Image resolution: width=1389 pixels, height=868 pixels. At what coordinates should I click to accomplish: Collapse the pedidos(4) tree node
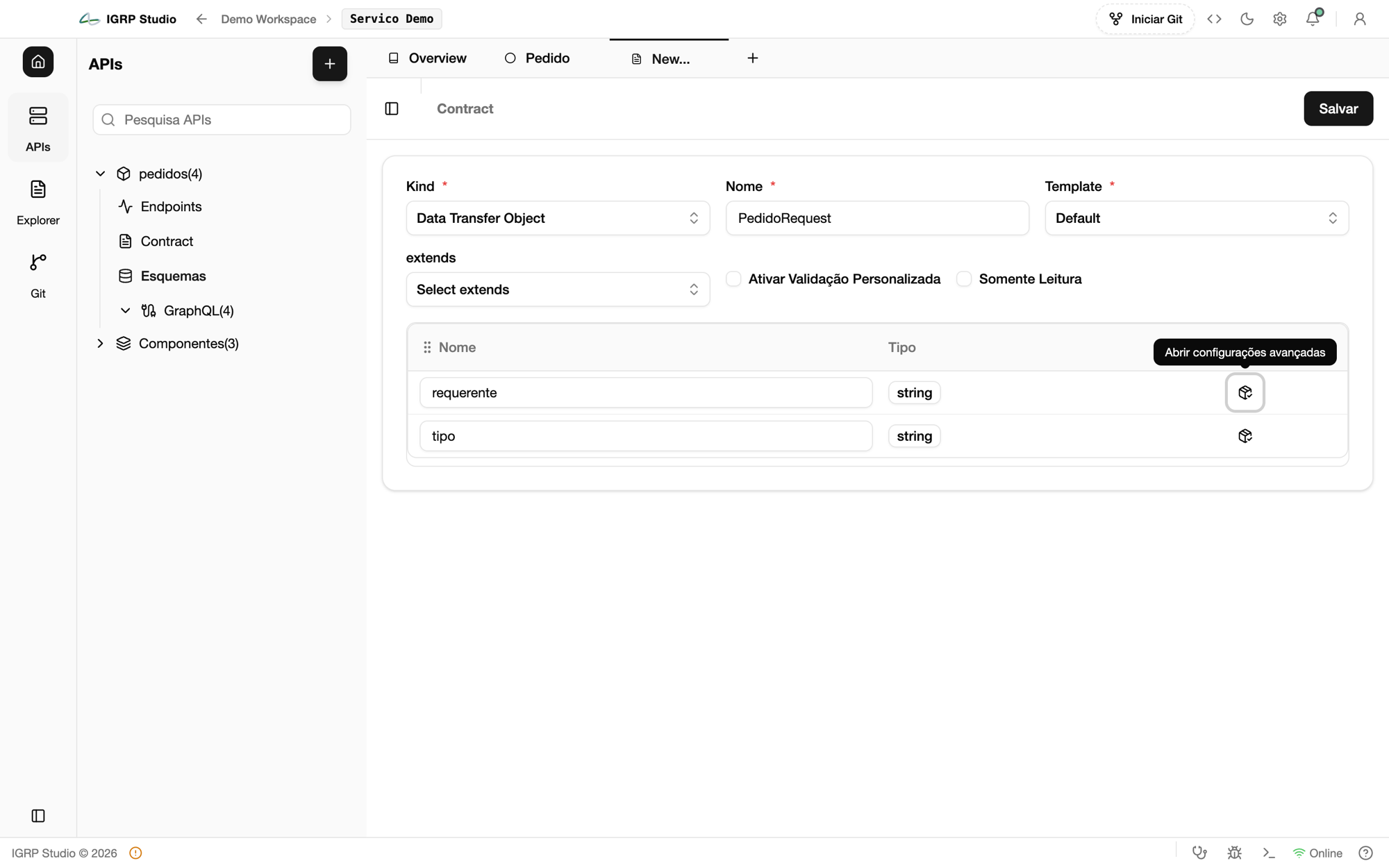pyautogui.click(x=100, y=174)
